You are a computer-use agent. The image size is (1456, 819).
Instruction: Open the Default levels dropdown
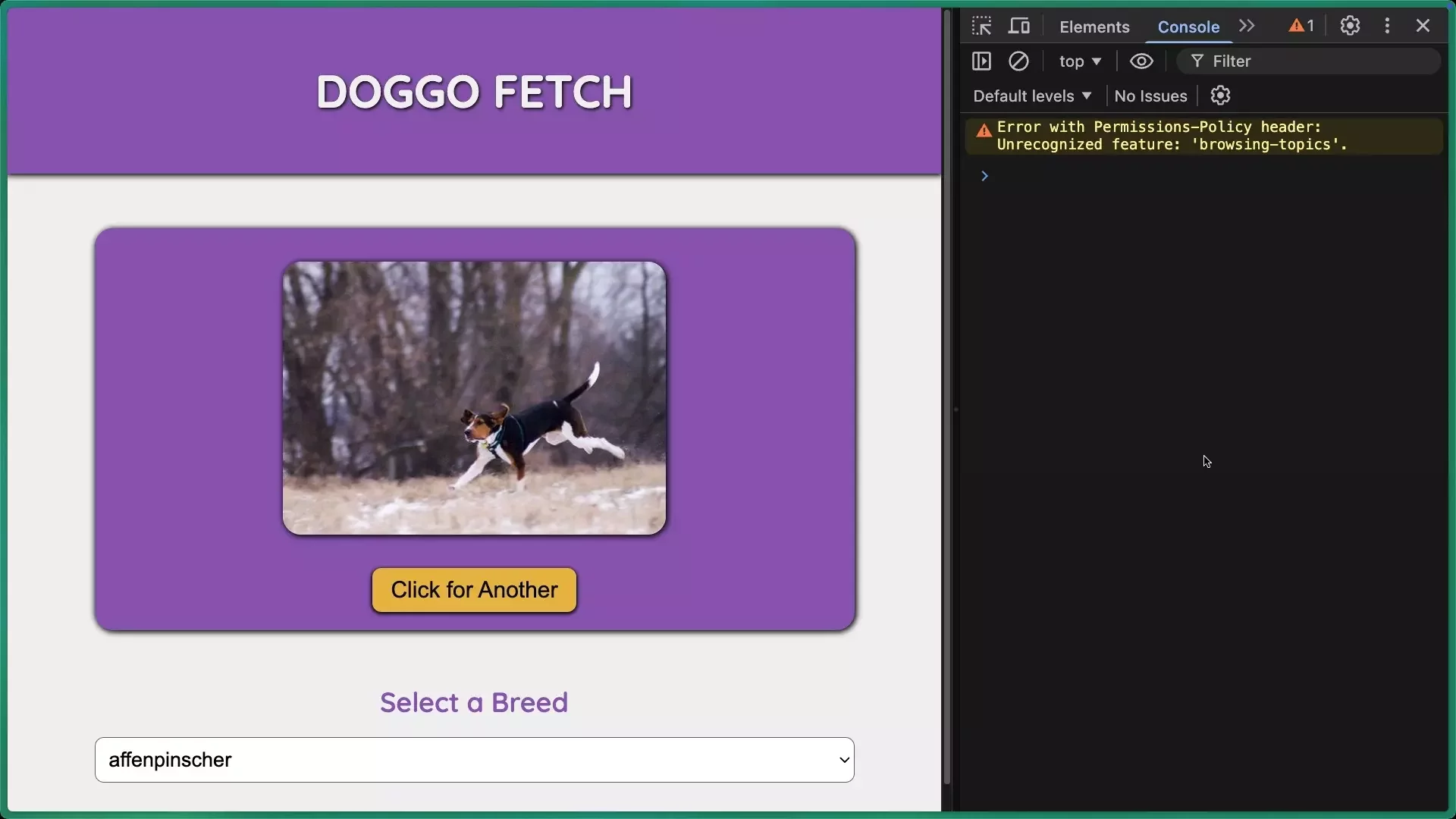(1032, 96)
